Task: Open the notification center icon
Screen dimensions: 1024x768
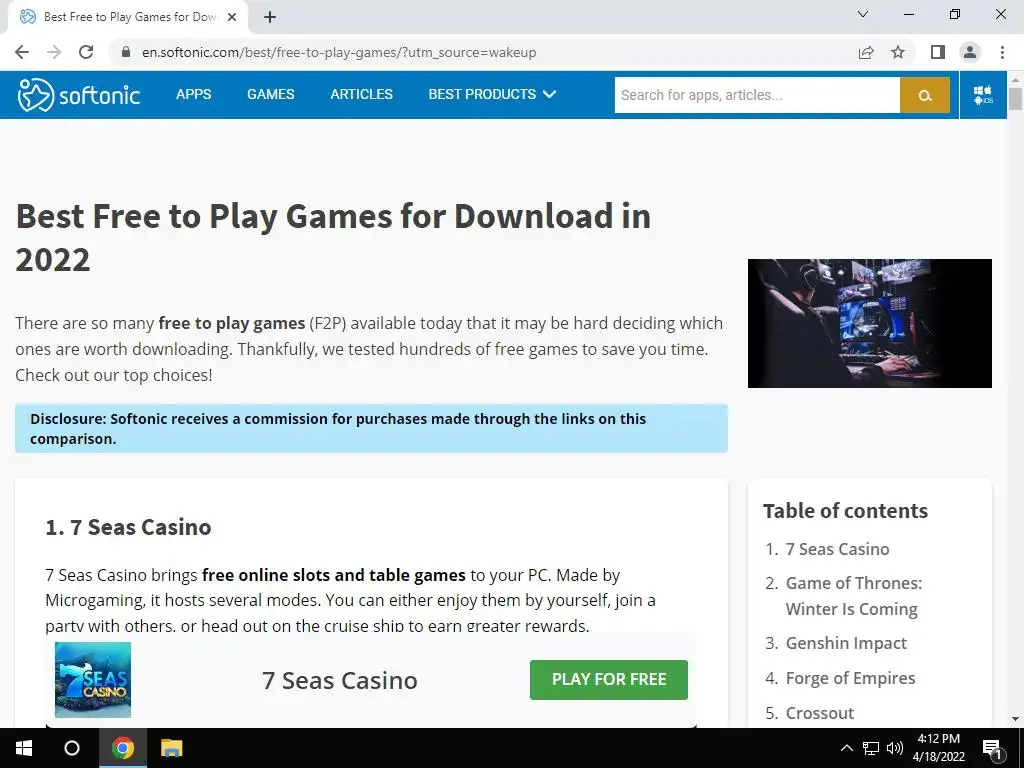Action: point(993,749)
